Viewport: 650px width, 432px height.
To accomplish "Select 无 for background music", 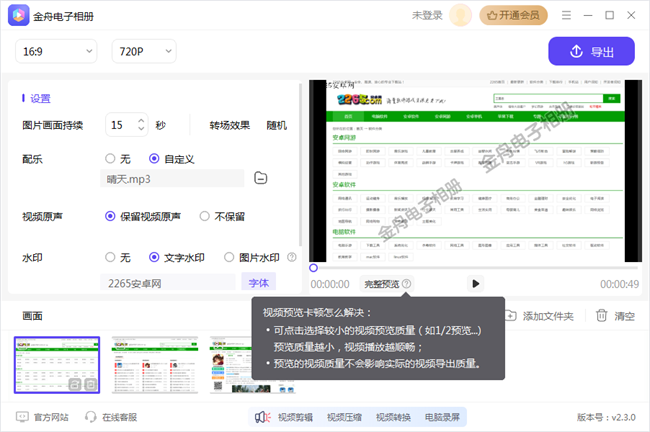I will pyautogui.click(x=111, y=158).
